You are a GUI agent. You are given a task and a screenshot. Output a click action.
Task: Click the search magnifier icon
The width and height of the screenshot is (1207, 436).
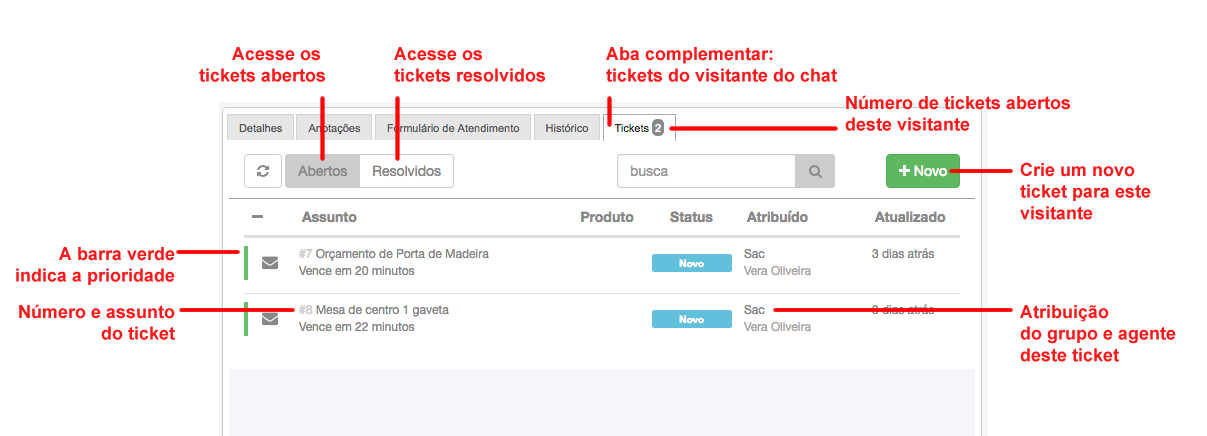point(815,171)
